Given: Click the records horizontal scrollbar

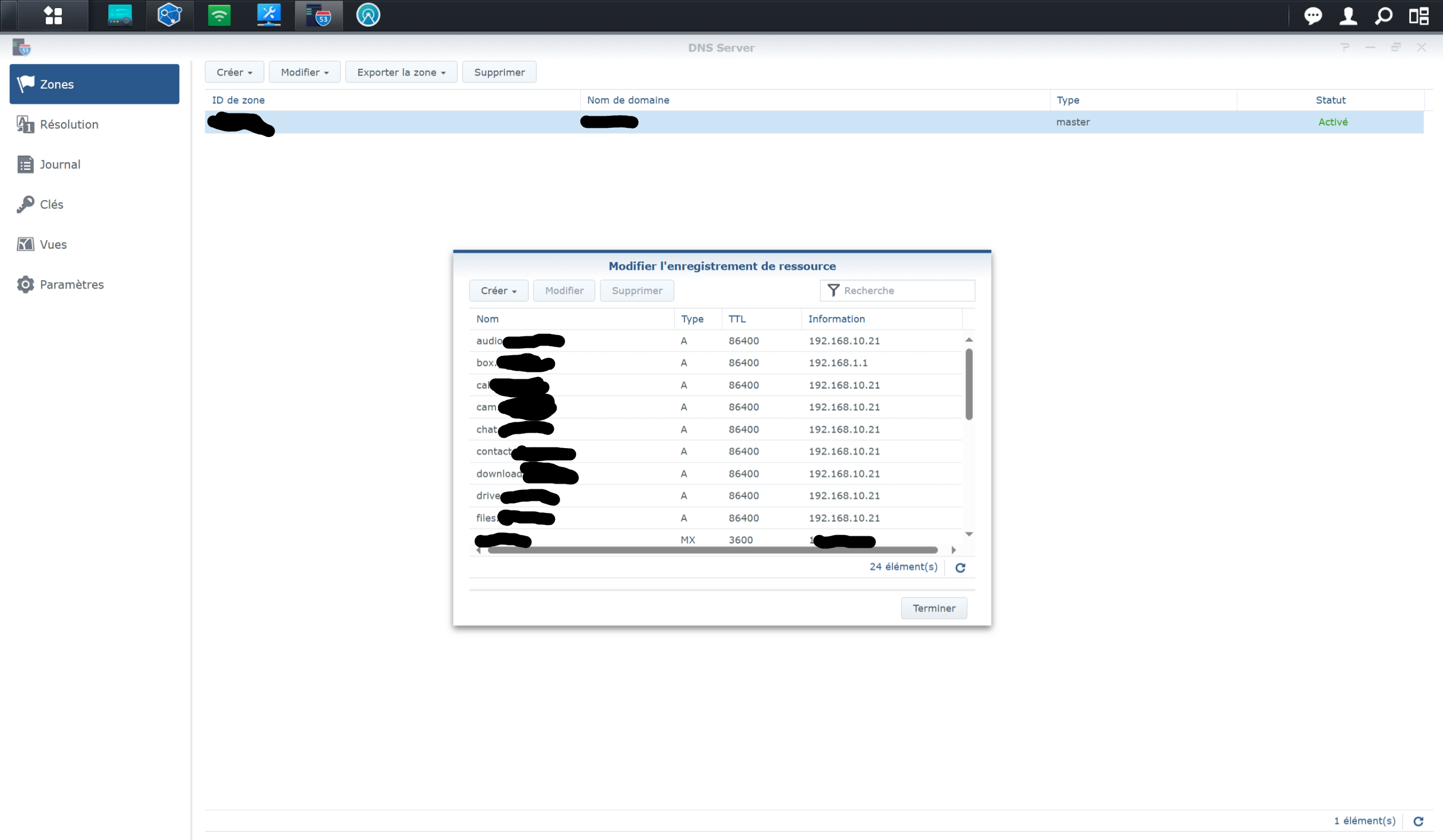Looking at the screenshot, I should coord(712,550).
